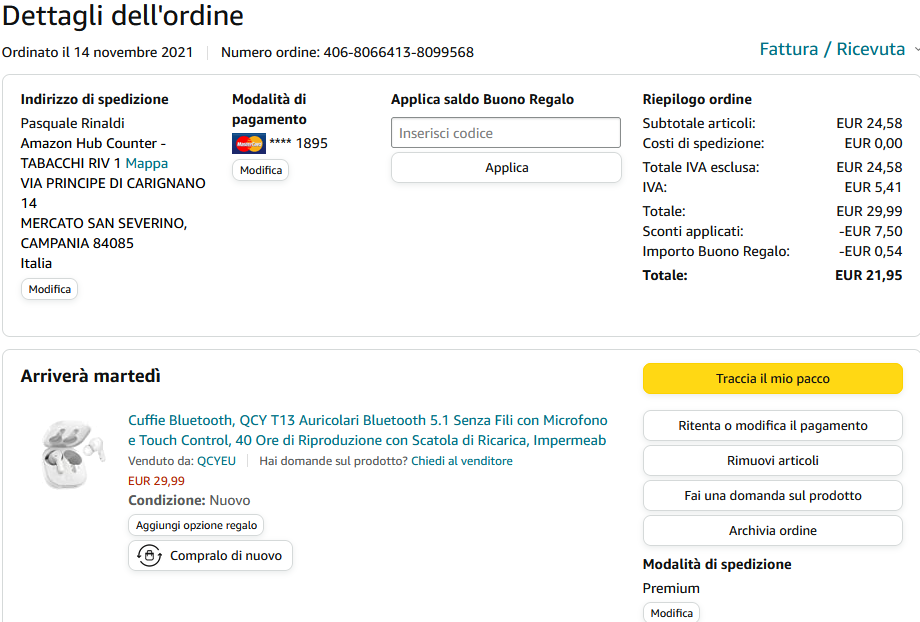Open the QCYEU seller link
The height and width of the screenshot is (622, 920).
(x=216, y=461)
